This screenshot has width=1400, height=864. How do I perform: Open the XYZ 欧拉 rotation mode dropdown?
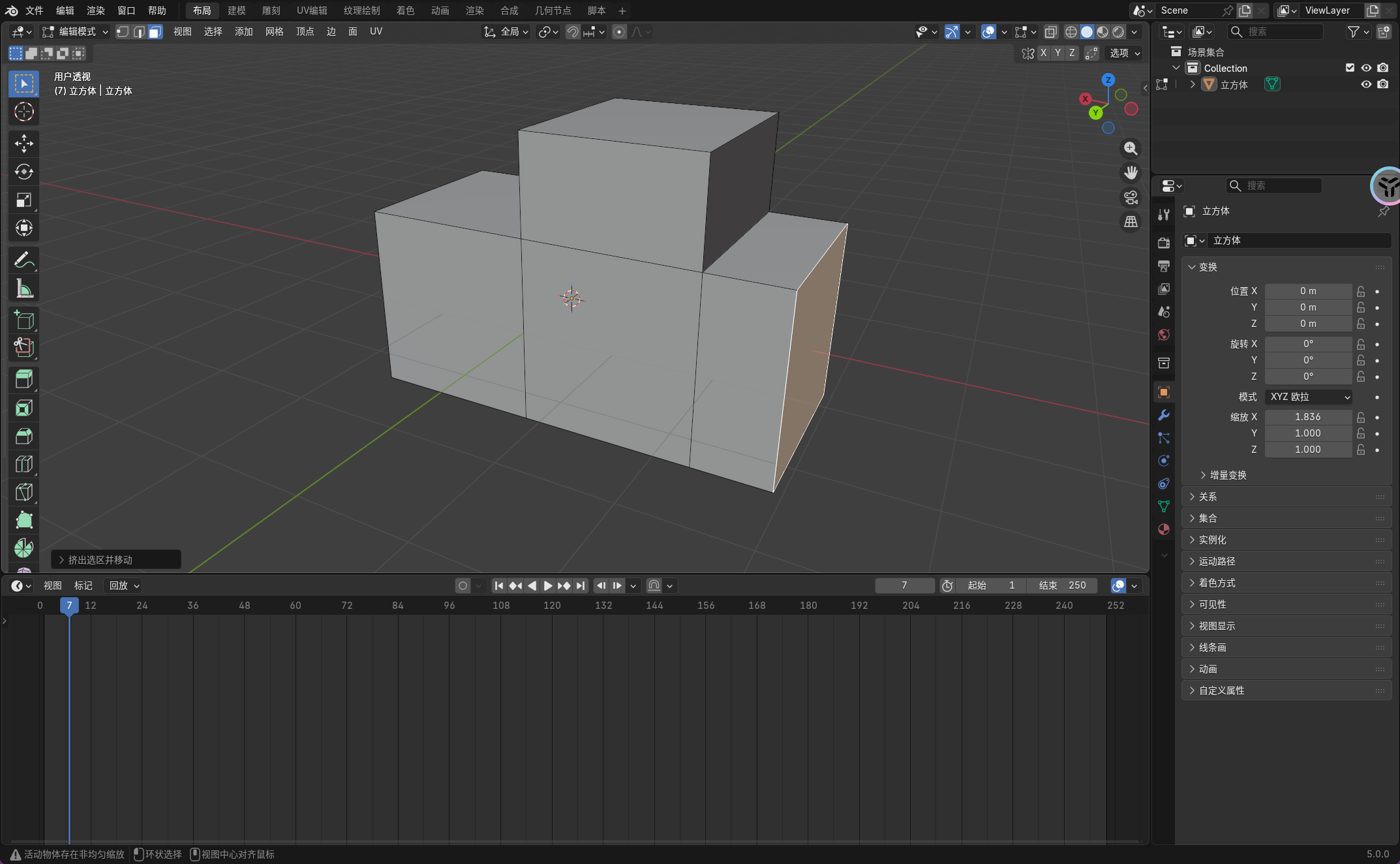tap(1309, 397)
